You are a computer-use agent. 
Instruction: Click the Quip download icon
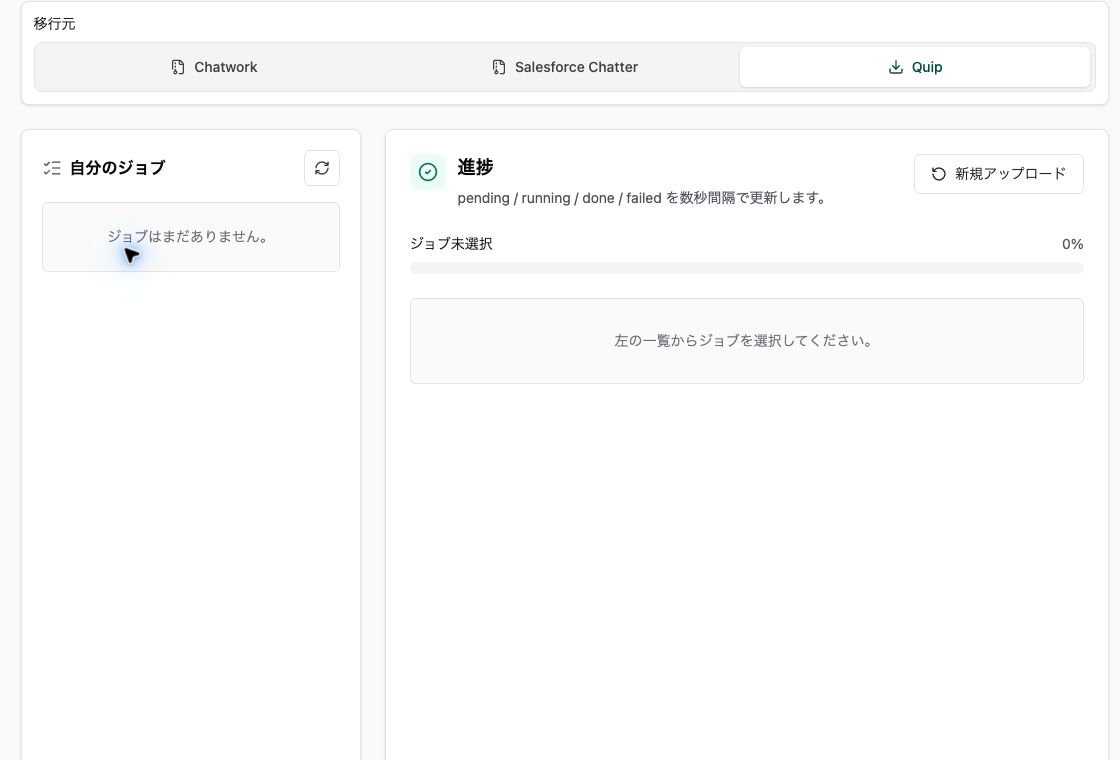pos(895,67)
